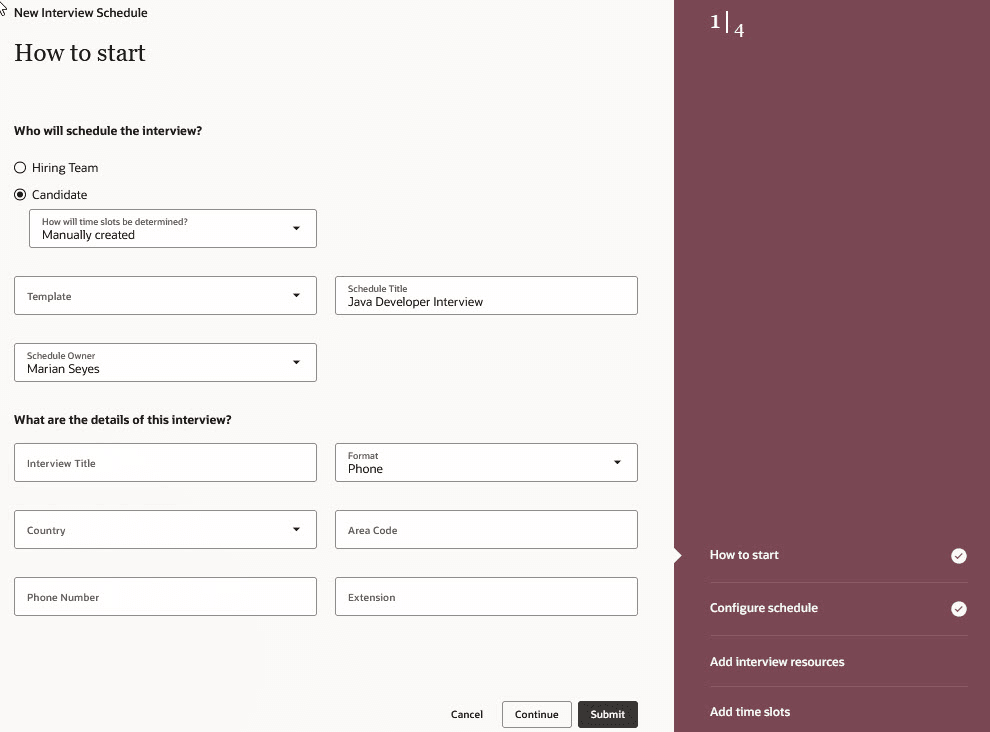
Task: Click the Continue button
Action: (x=537, y=714)
